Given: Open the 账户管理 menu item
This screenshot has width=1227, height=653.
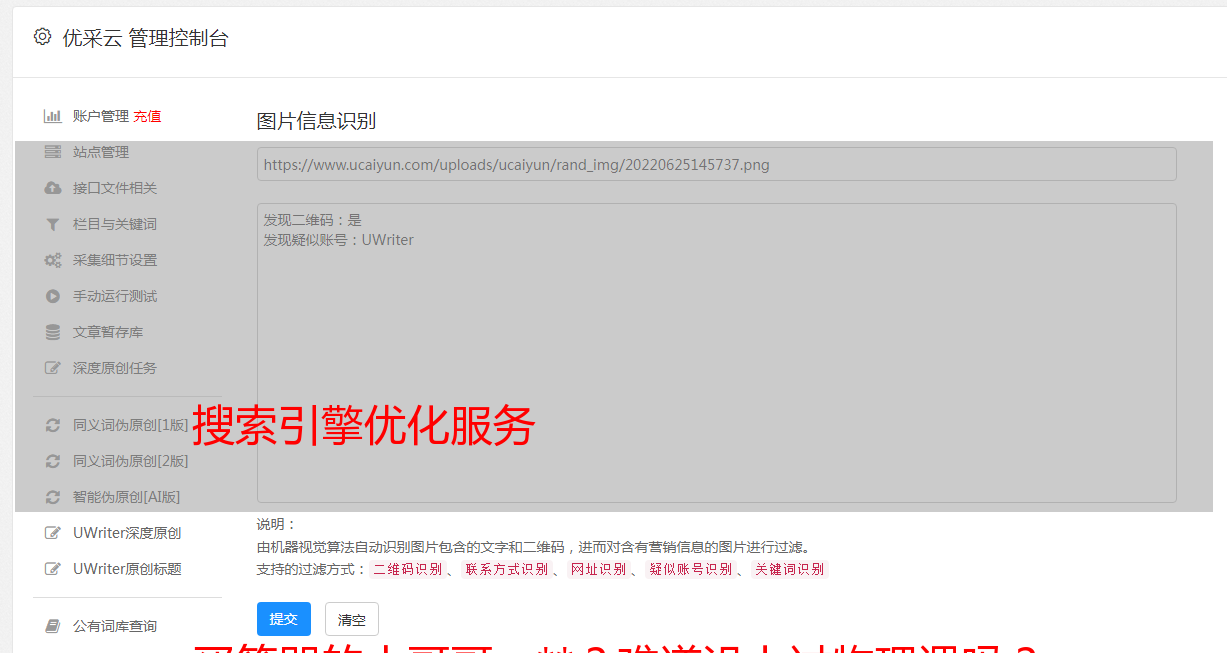Looking at the screenshot, I should [101, 116].
